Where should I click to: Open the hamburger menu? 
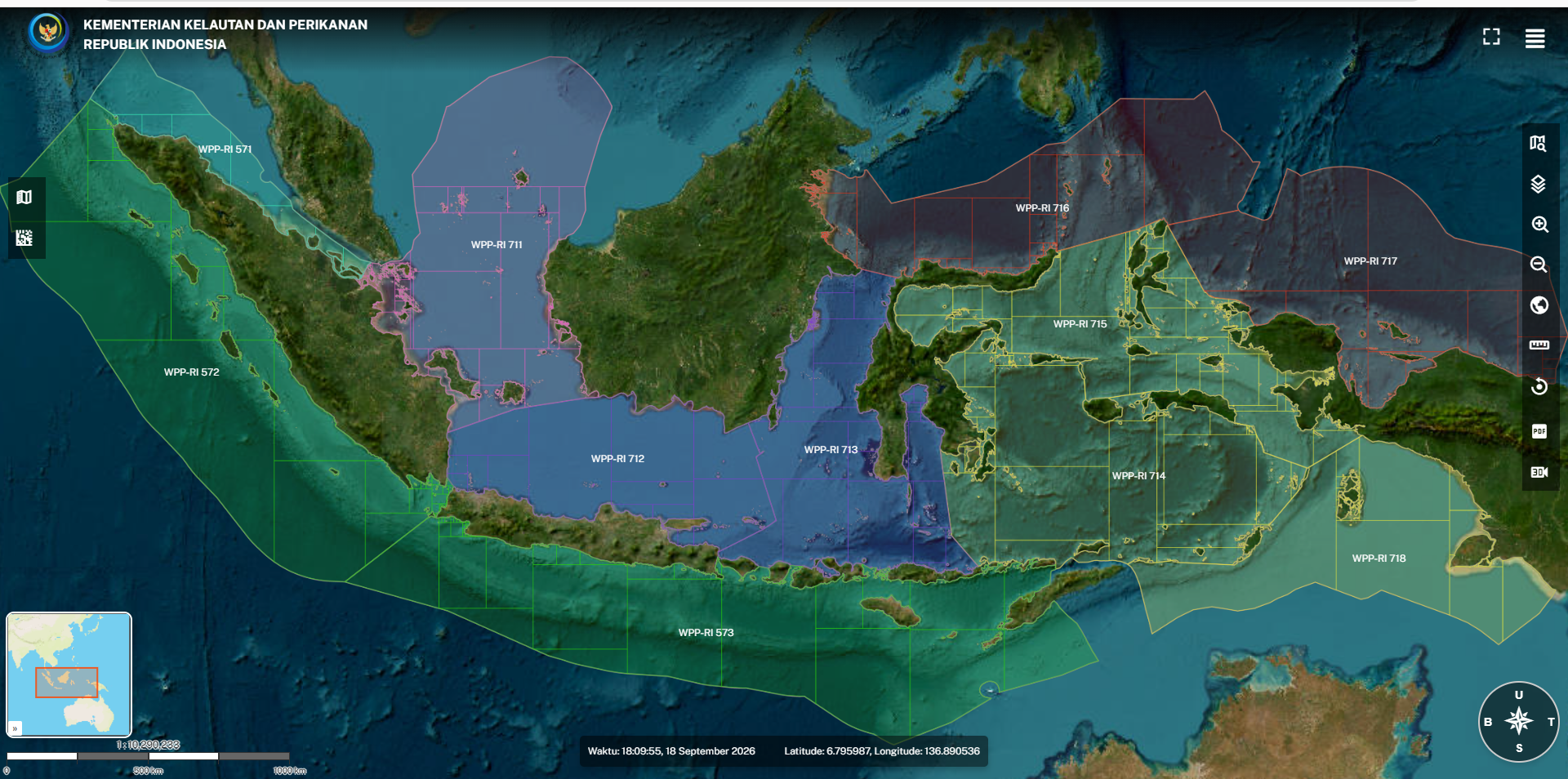click(1535, 38)
